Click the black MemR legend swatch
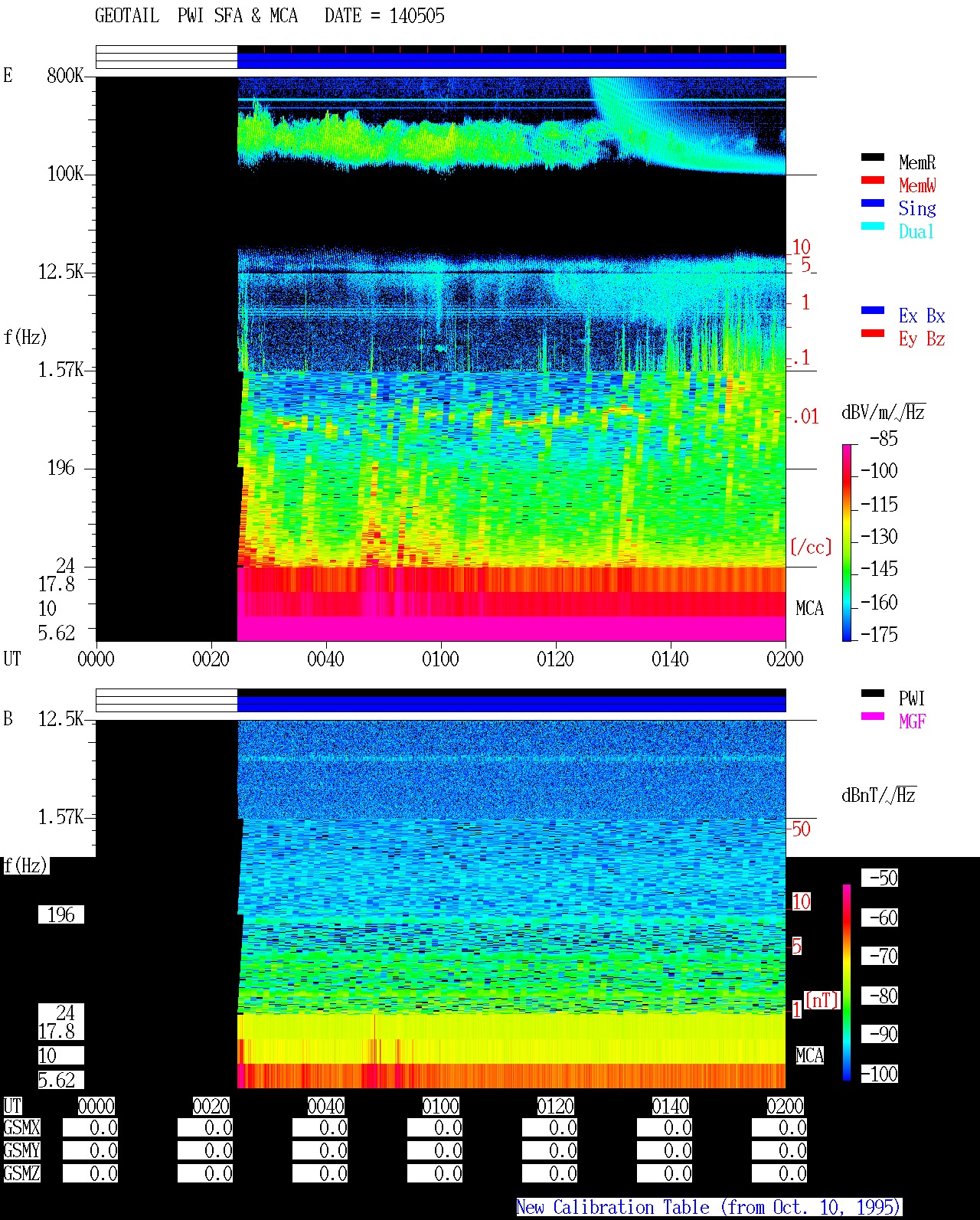980x1220 pixels. click(x=873, y=157)
